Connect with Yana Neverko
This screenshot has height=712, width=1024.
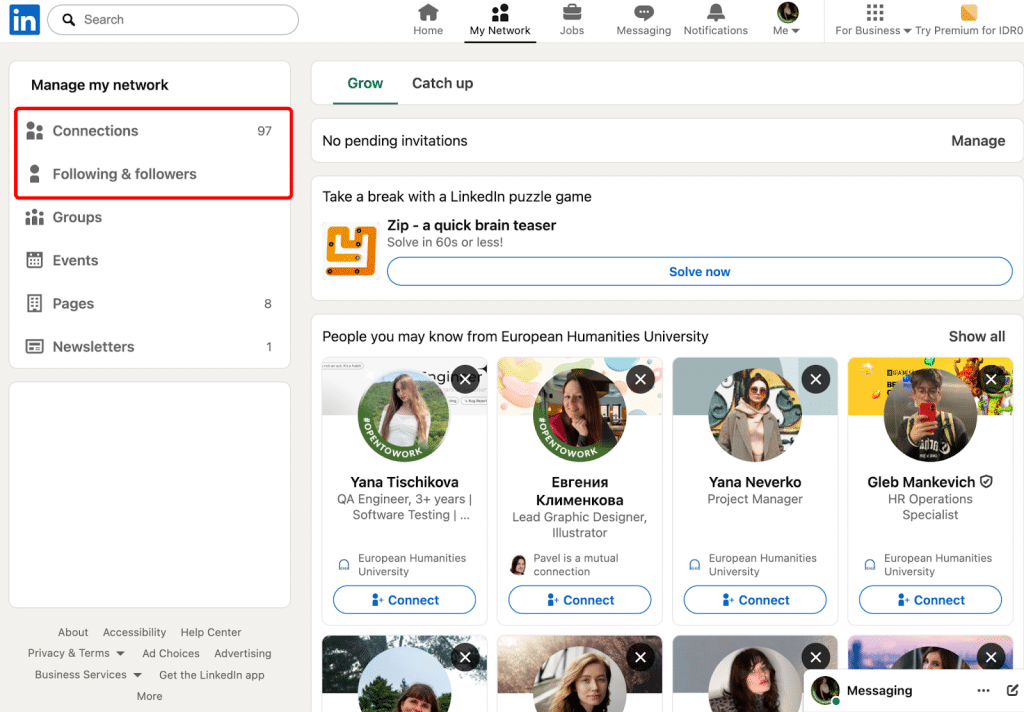(x=755, y=599)
